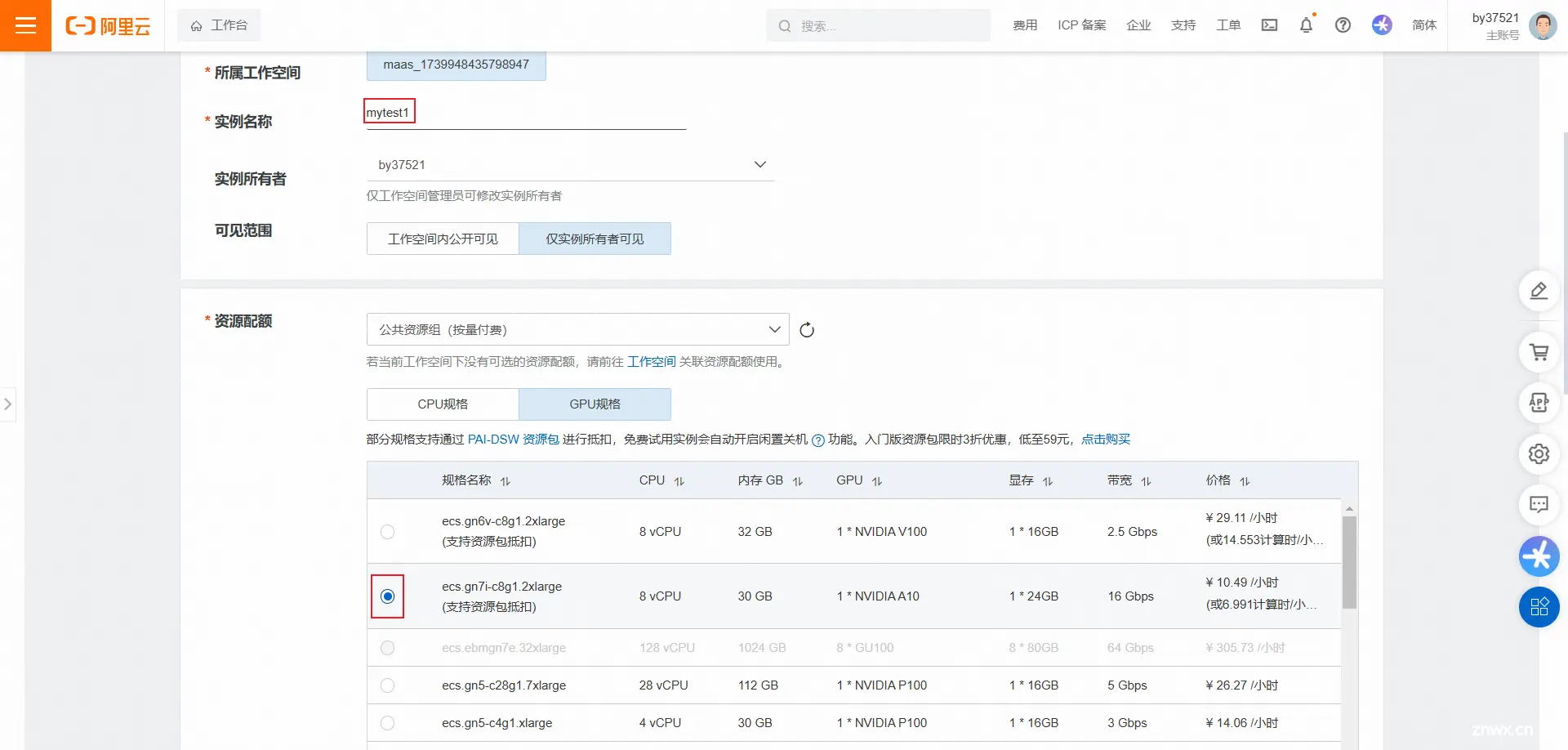Go to 工作台 console home
Image resolution: width=1568 pixels, height=750 pixels.
[x=219, y=25]
